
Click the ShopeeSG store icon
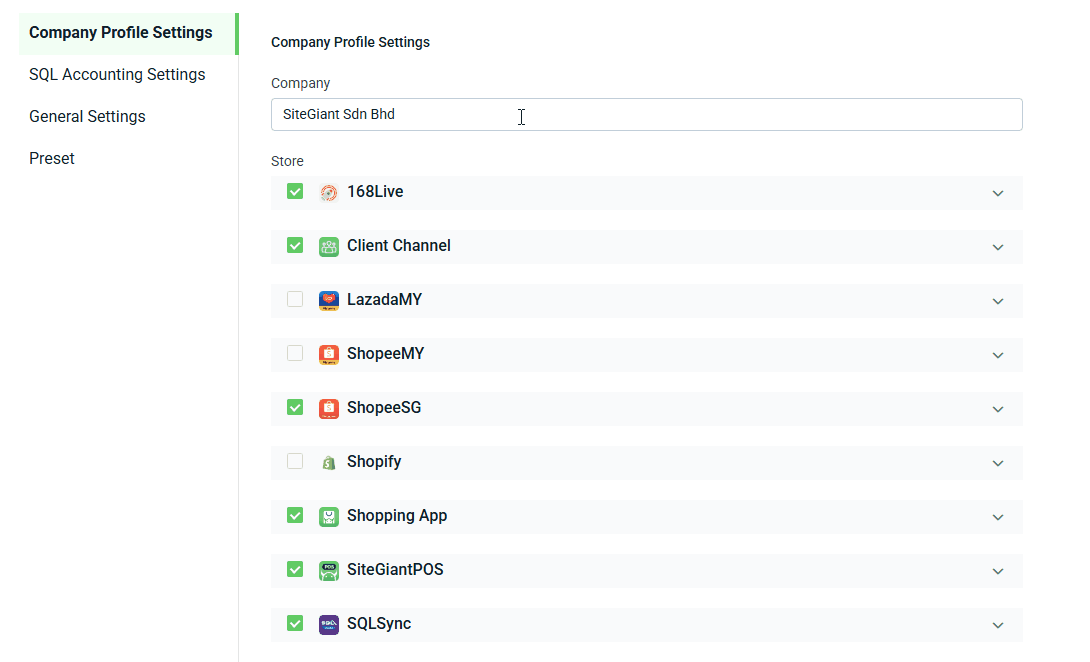pos(329,408)
